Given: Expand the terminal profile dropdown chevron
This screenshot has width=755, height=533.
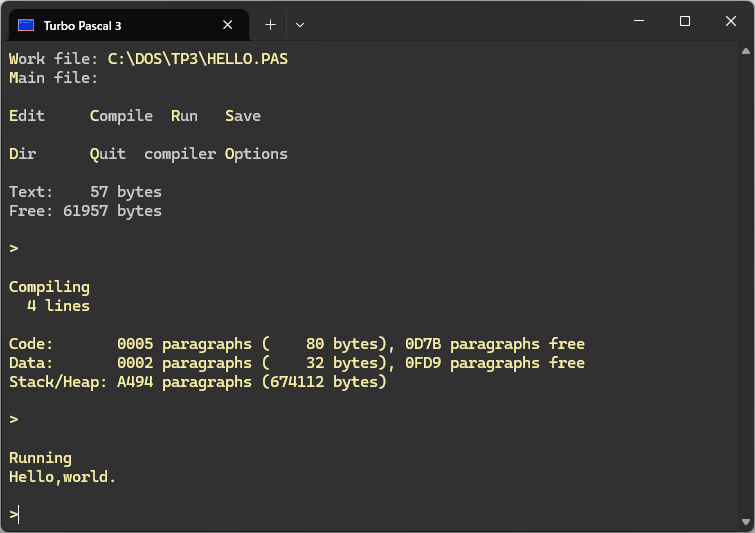Looking at the screenshot, I should click(299, 25).
